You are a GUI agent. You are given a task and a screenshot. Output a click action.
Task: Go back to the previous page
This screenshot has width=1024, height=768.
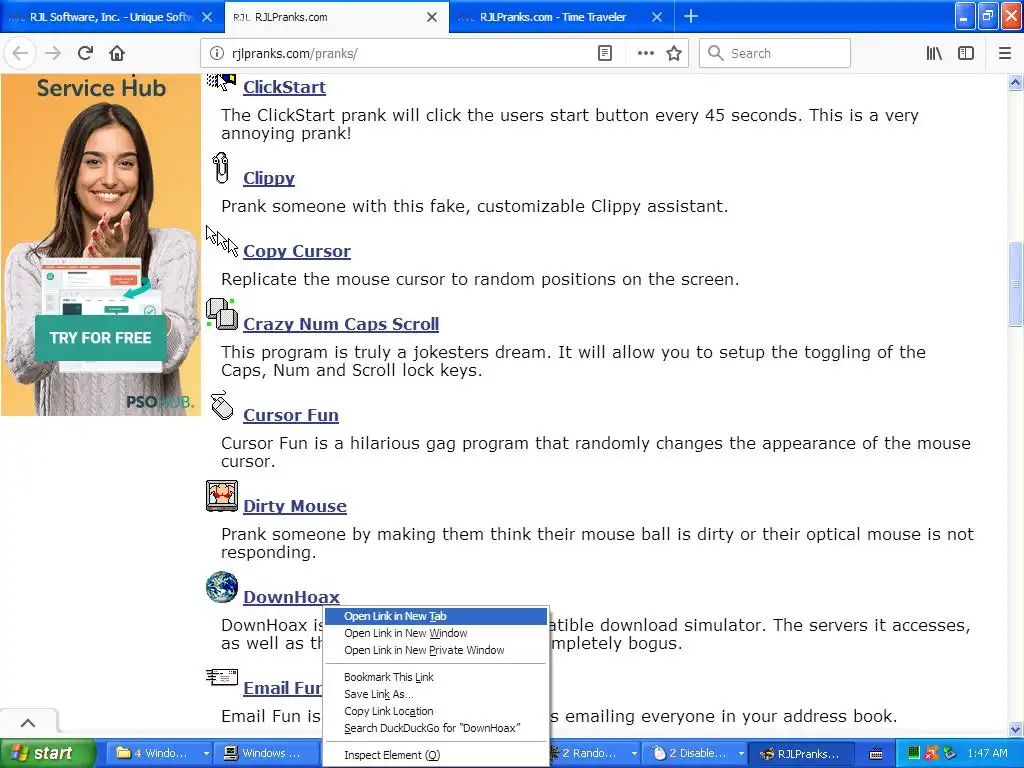(x=20, y=54)
